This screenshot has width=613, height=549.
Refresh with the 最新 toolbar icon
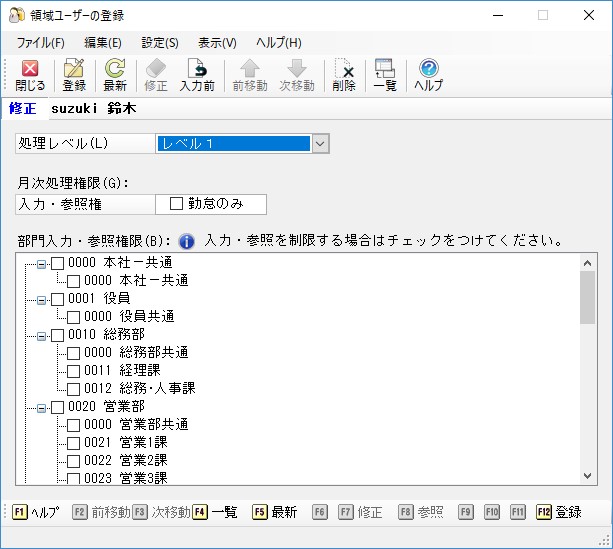pos(115,75)
